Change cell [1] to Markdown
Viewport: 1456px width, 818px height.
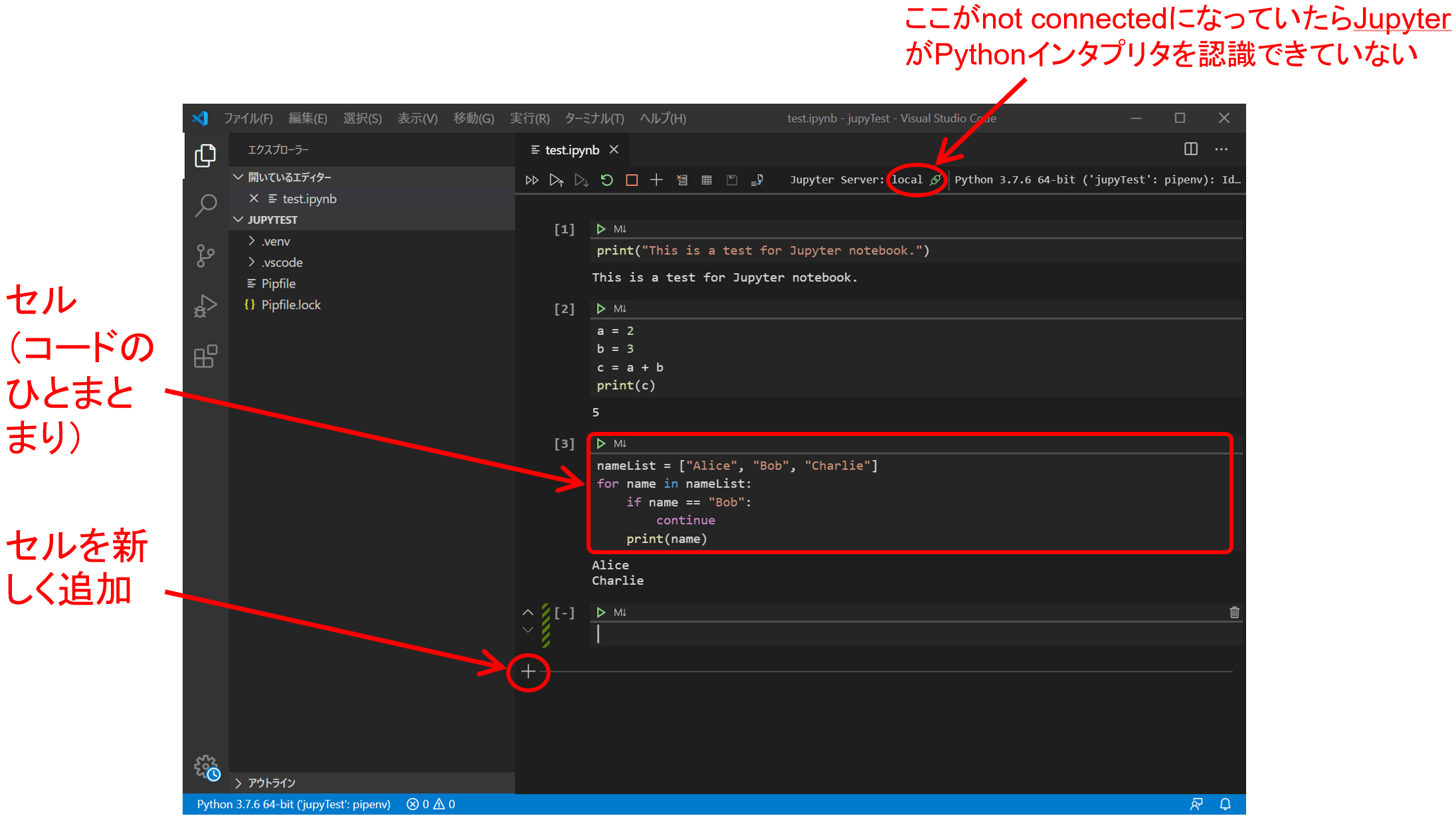[620, 229]
